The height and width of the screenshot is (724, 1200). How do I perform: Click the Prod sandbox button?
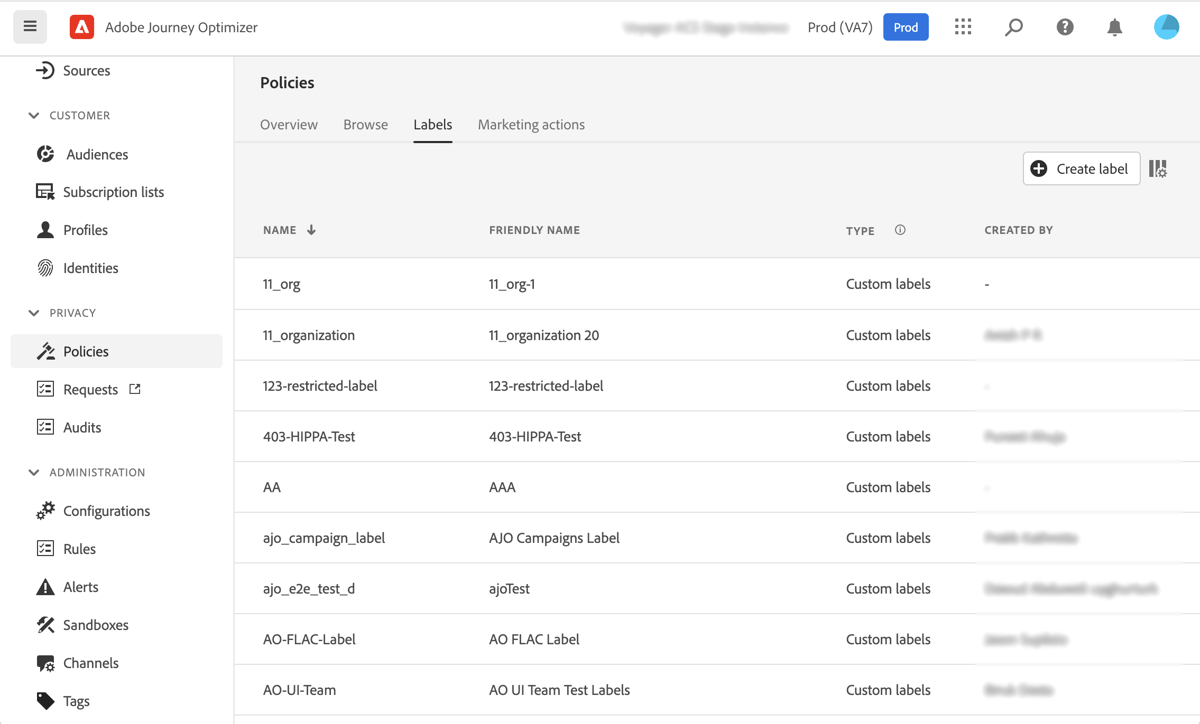pyautogui.click(x=905, y=27)
